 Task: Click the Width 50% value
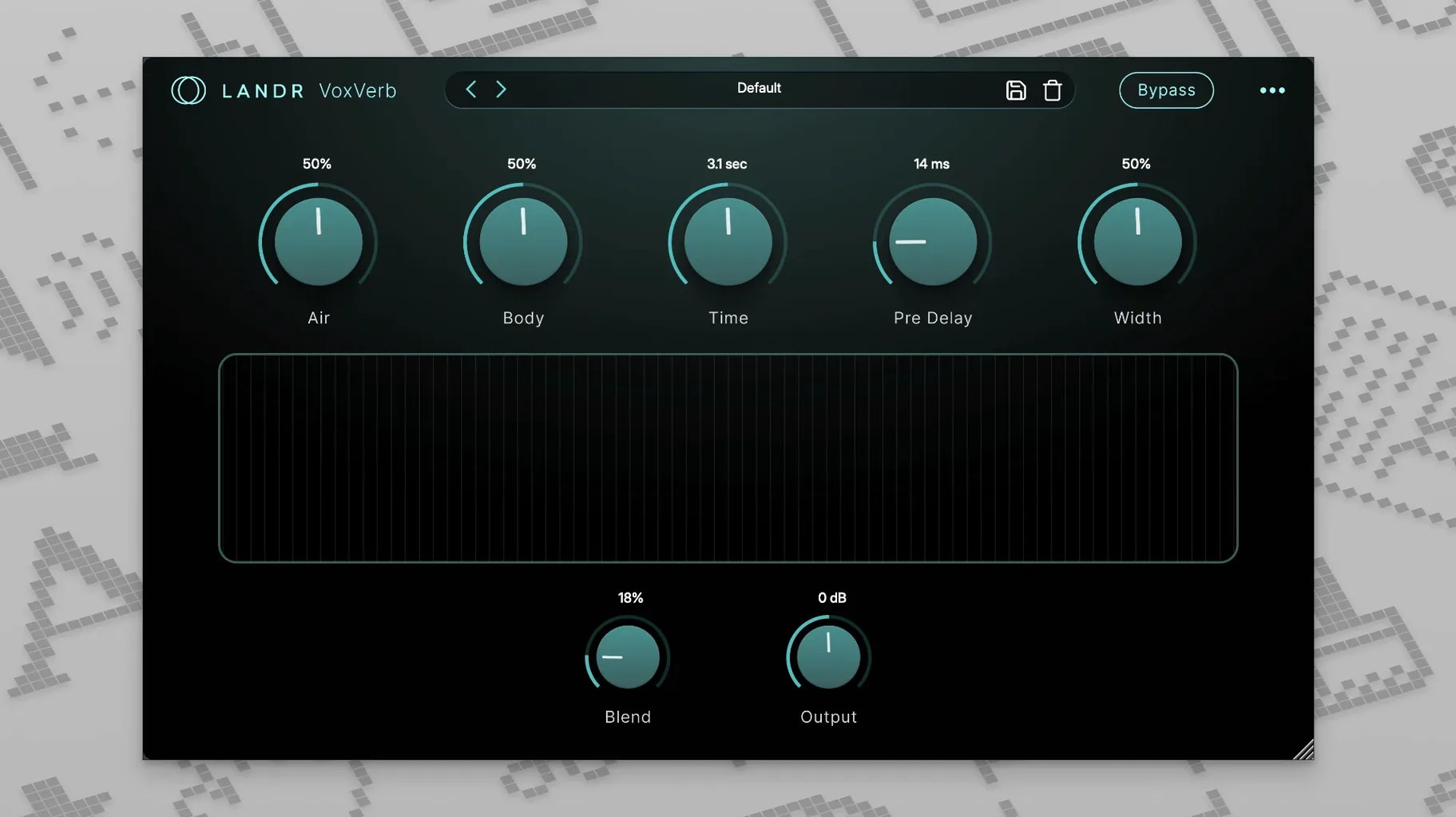(1136, 164)
